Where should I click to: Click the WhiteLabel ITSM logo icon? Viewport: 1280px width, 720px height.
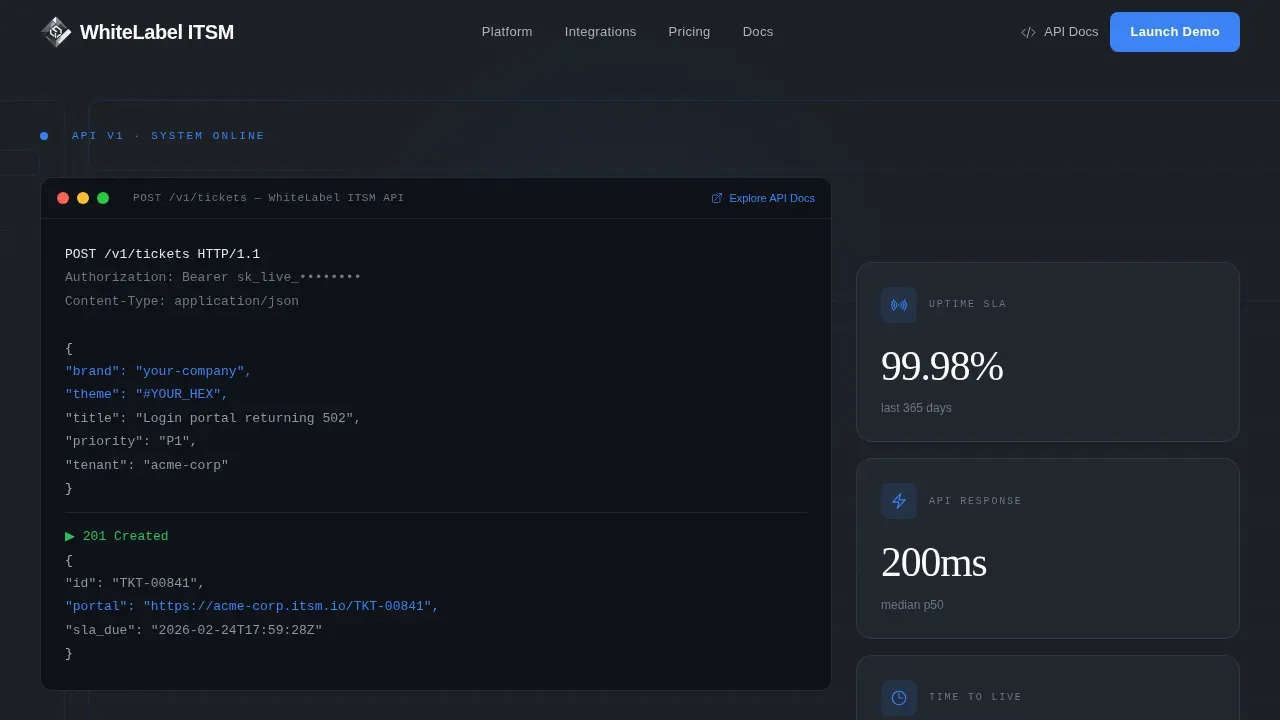pyautogui.click(x=56, y=32)
